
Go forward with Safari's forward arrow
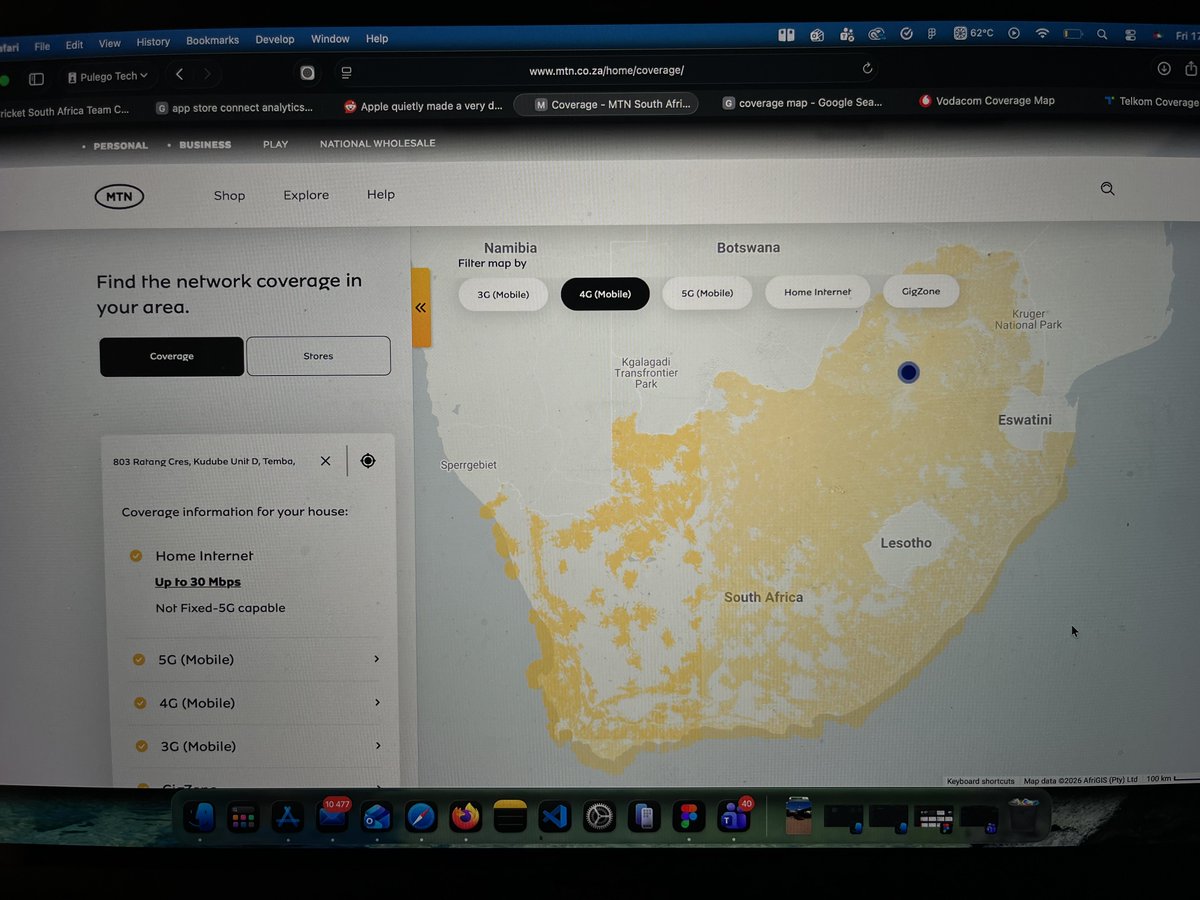tap(207, 74)
